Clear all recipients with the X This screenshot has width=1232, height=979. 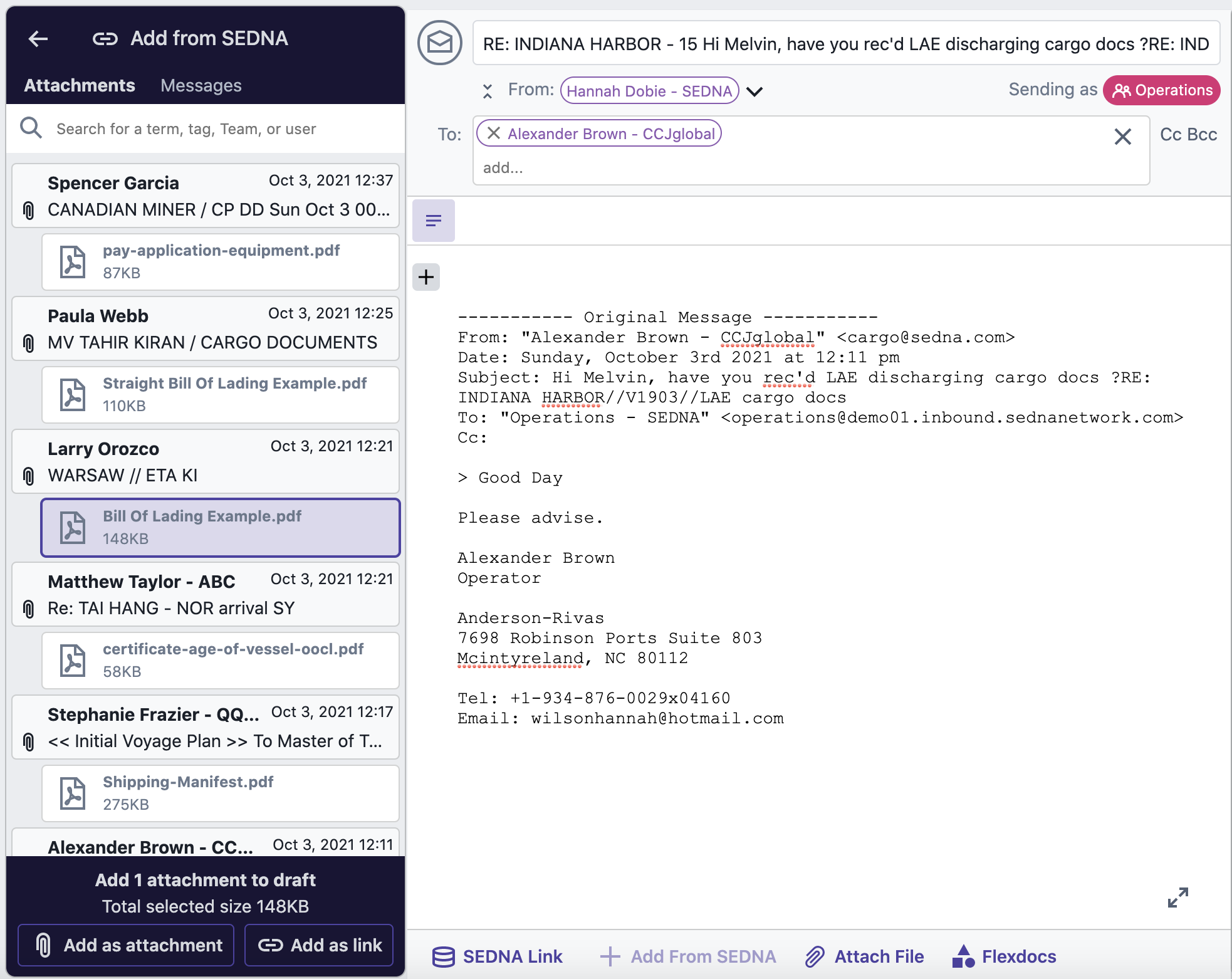1123,136
